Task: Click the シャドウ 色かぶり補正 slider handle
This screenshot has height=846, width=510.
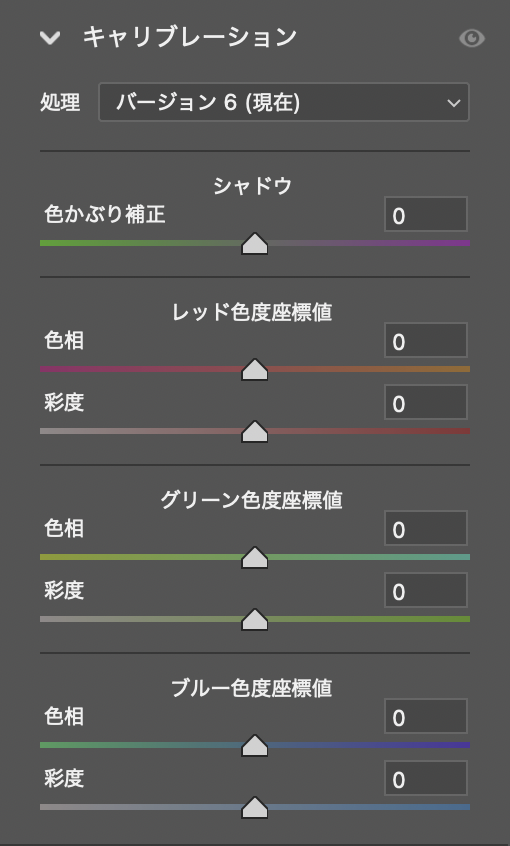Action: [x=255, y=243]
